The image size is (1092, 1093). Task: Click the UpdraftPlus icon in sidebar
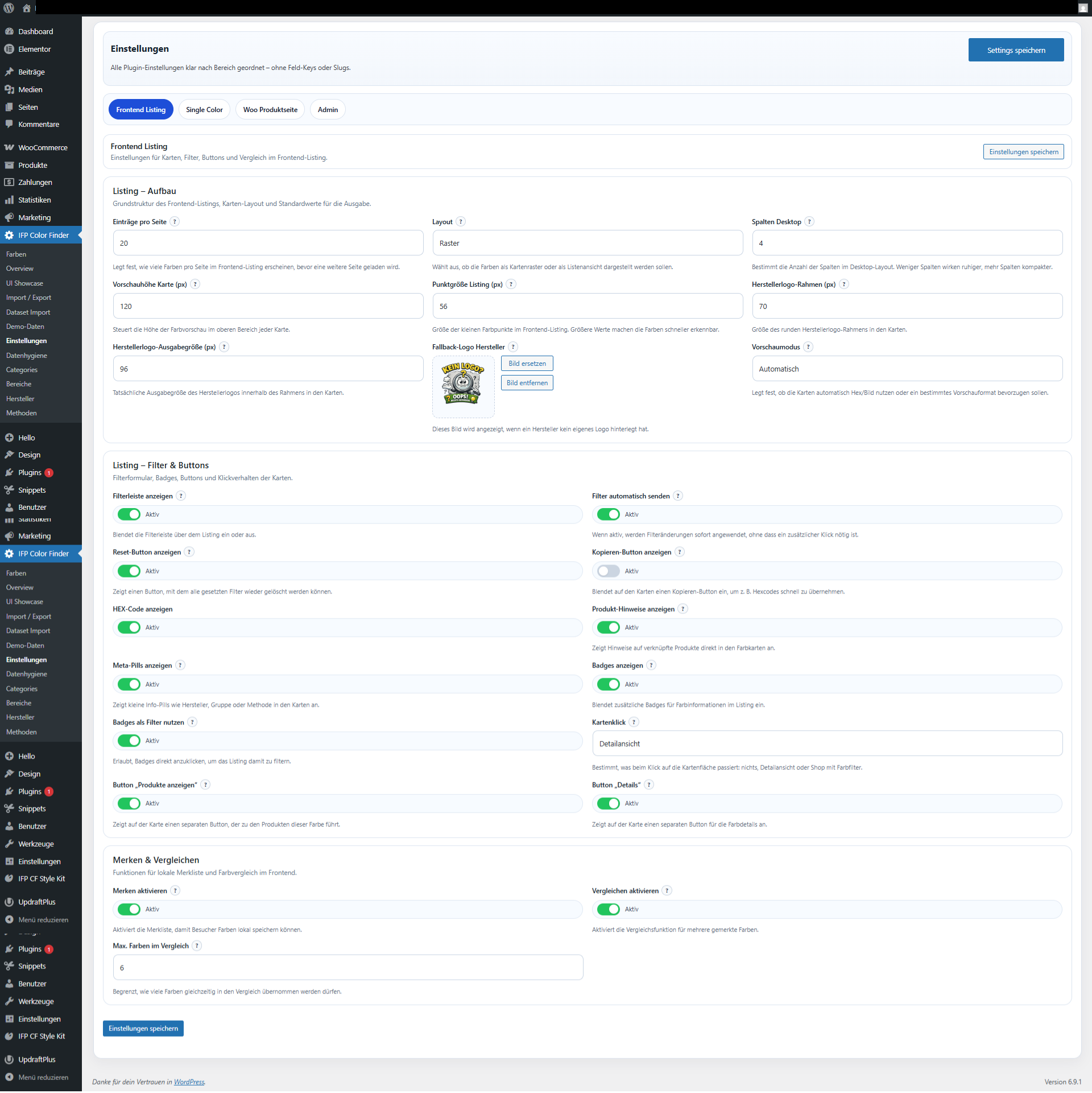9,902
